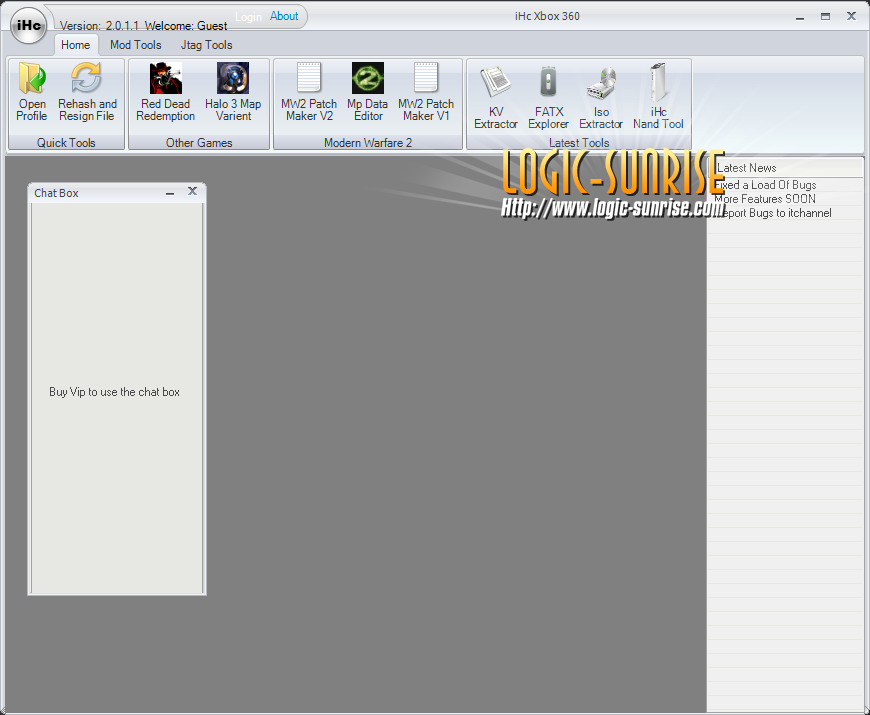
Task: Open the Red Dead Redemption tool
Action: pos(165,92)
